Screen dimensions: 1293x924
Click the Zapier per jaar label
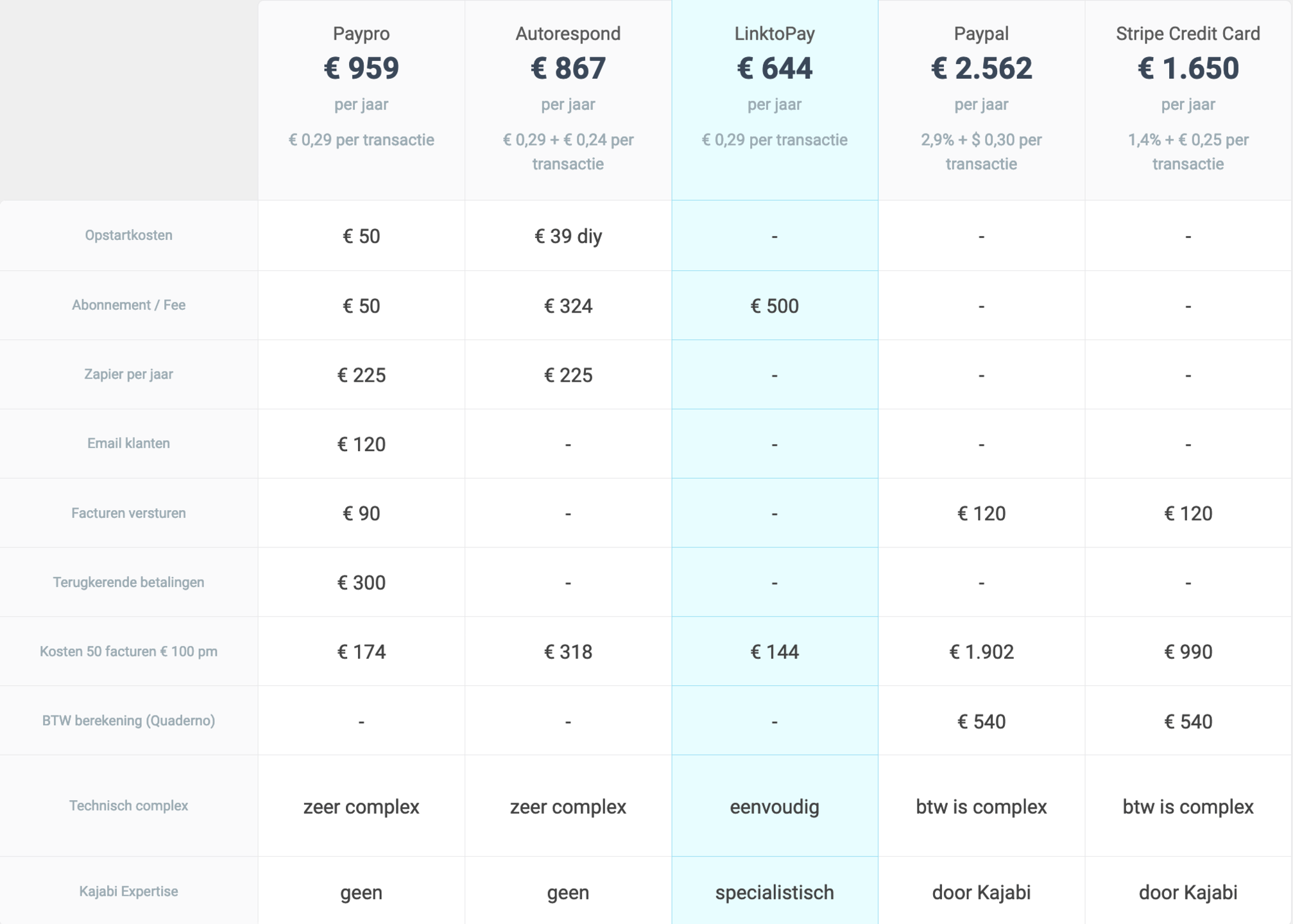coord(128,374)
